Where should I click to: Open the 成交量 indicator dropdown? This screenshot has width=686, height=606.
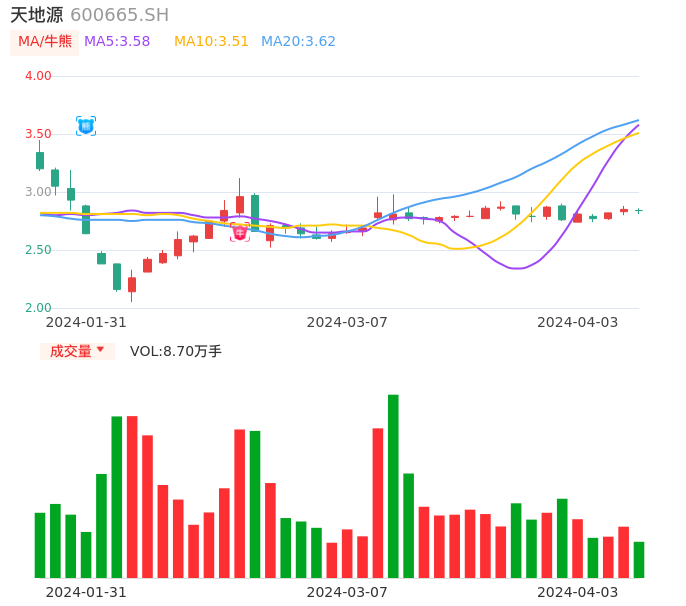point(77,351)
